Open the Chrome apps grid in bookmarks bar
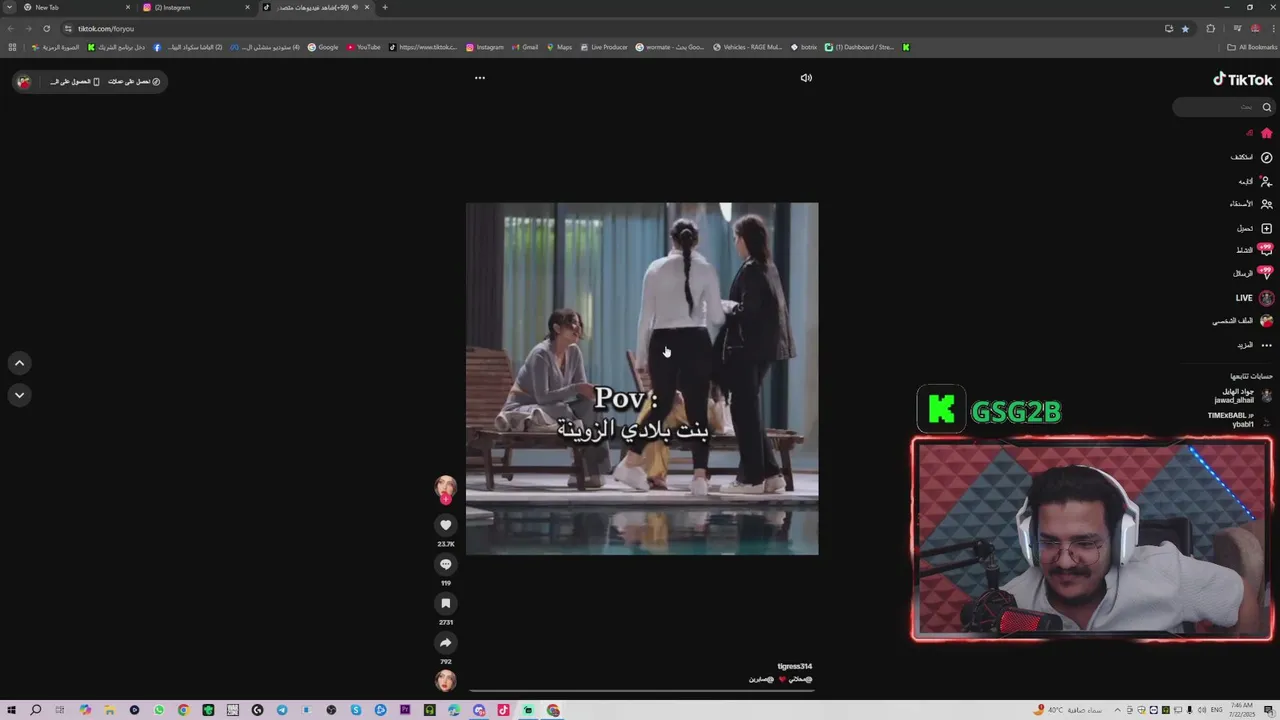The height and width of the screenshot is (720, 1280). tap(12, 47)
